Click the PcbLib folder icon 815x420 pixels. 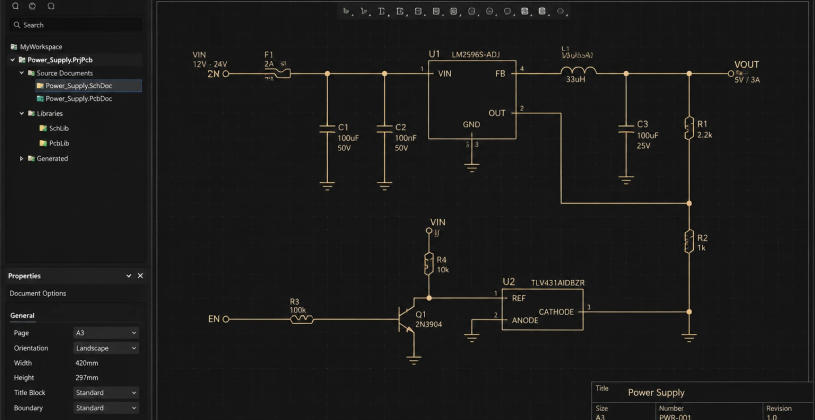[44, 143]
